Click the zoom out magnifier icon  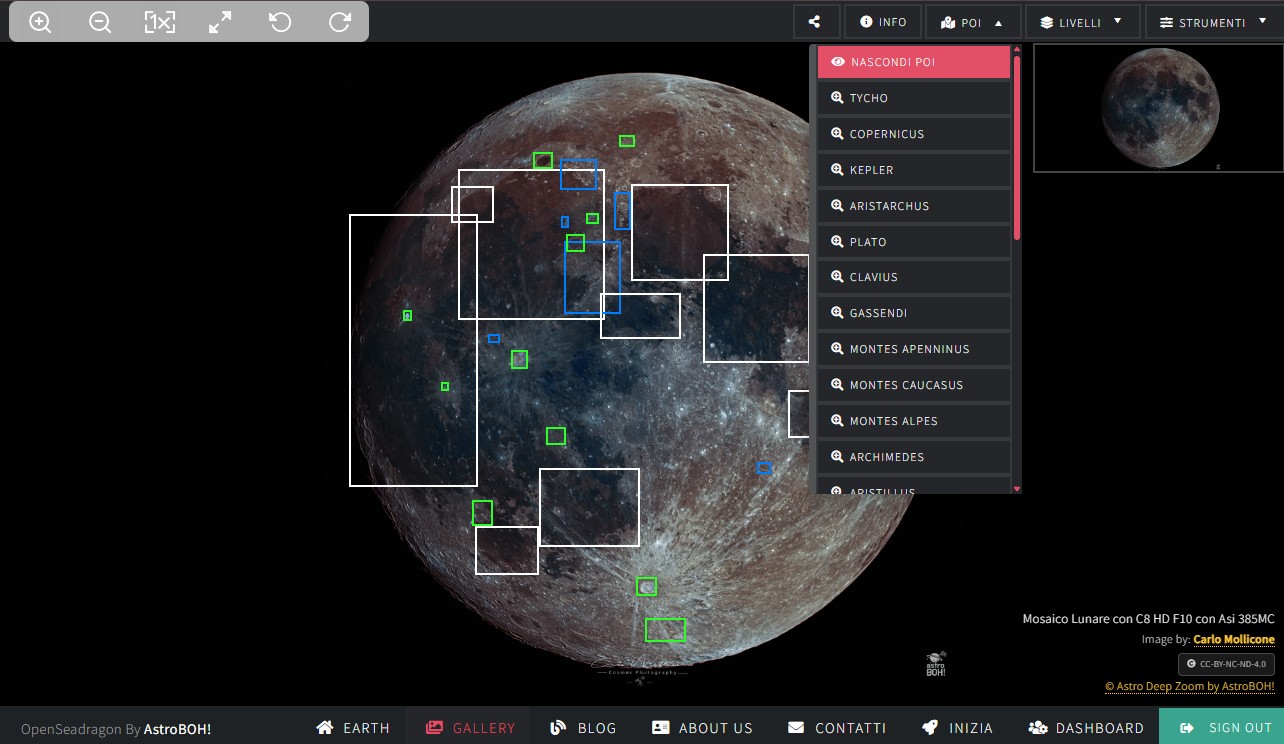click(100, 22)
